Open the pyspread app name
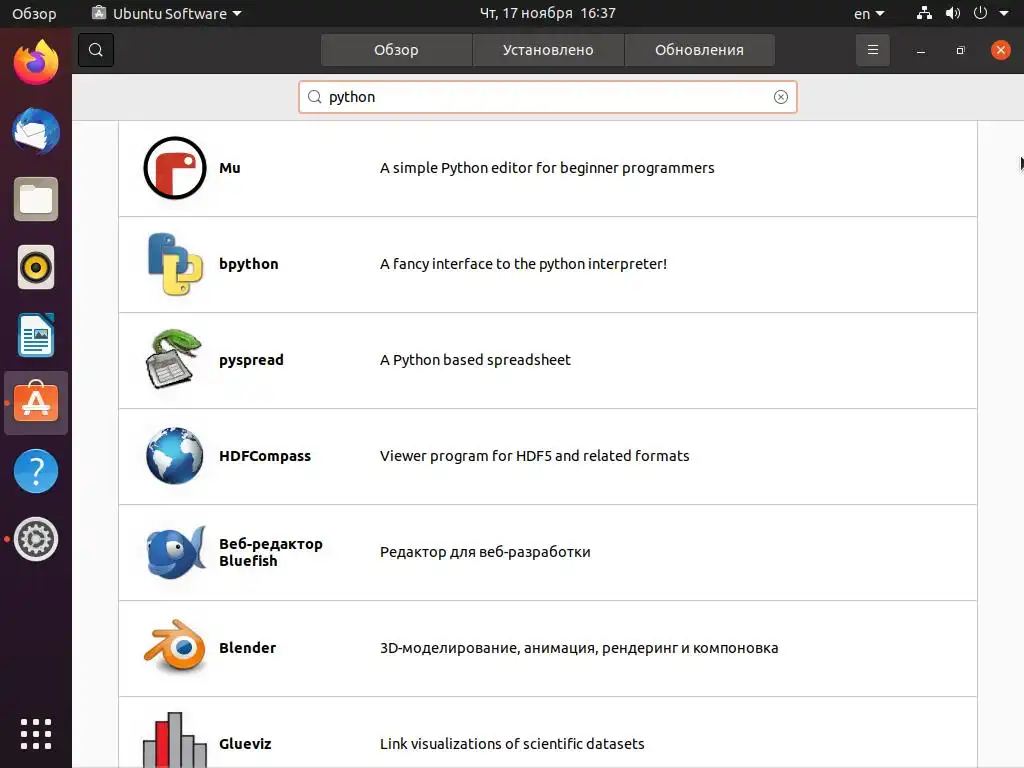The height and width of the screenshot is (768, 1024). pos(251,360)
